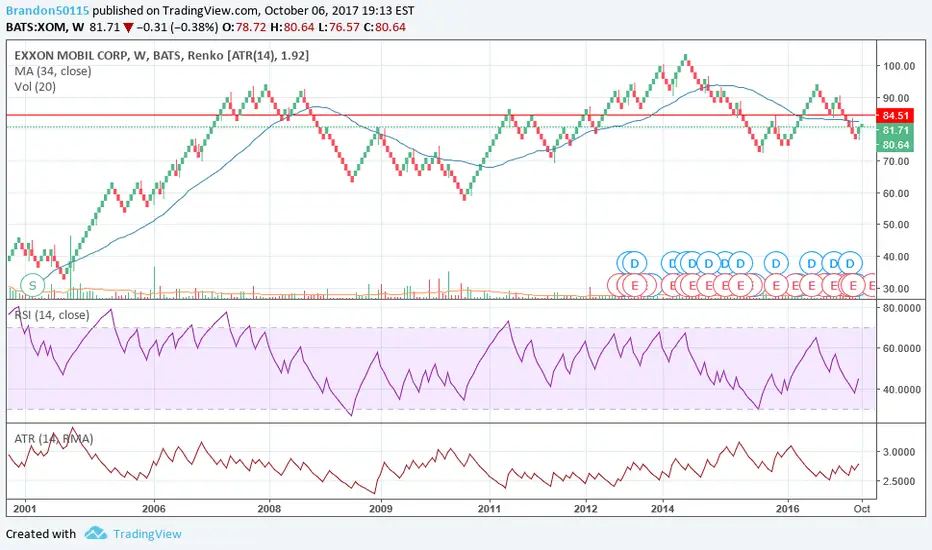
Task: Click the '−0.31 (−0.38%)' change text
Action: [177, 27]
